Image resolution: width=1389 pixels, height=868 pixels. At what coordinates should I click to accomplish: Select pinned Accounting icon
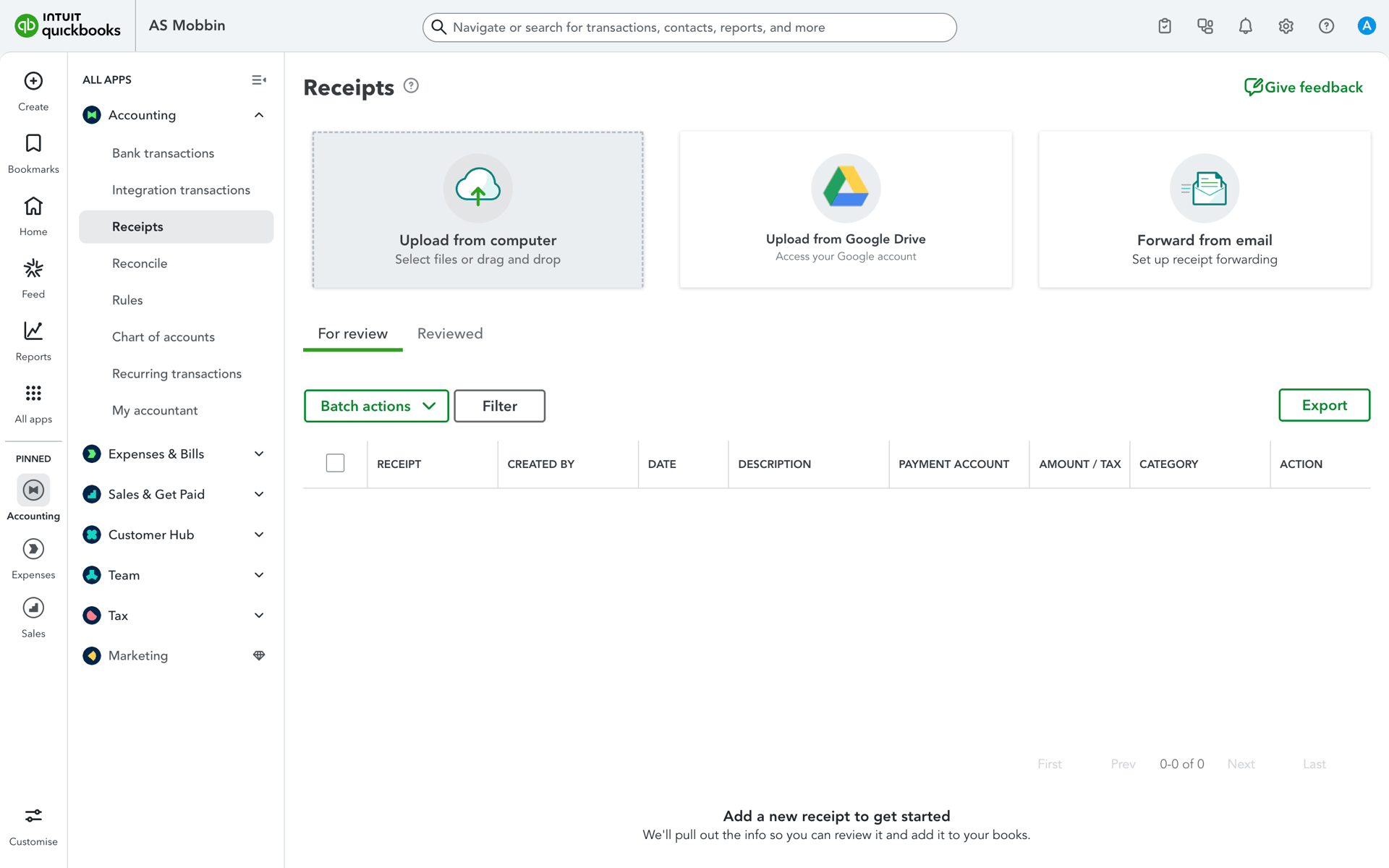pos(33,490)
